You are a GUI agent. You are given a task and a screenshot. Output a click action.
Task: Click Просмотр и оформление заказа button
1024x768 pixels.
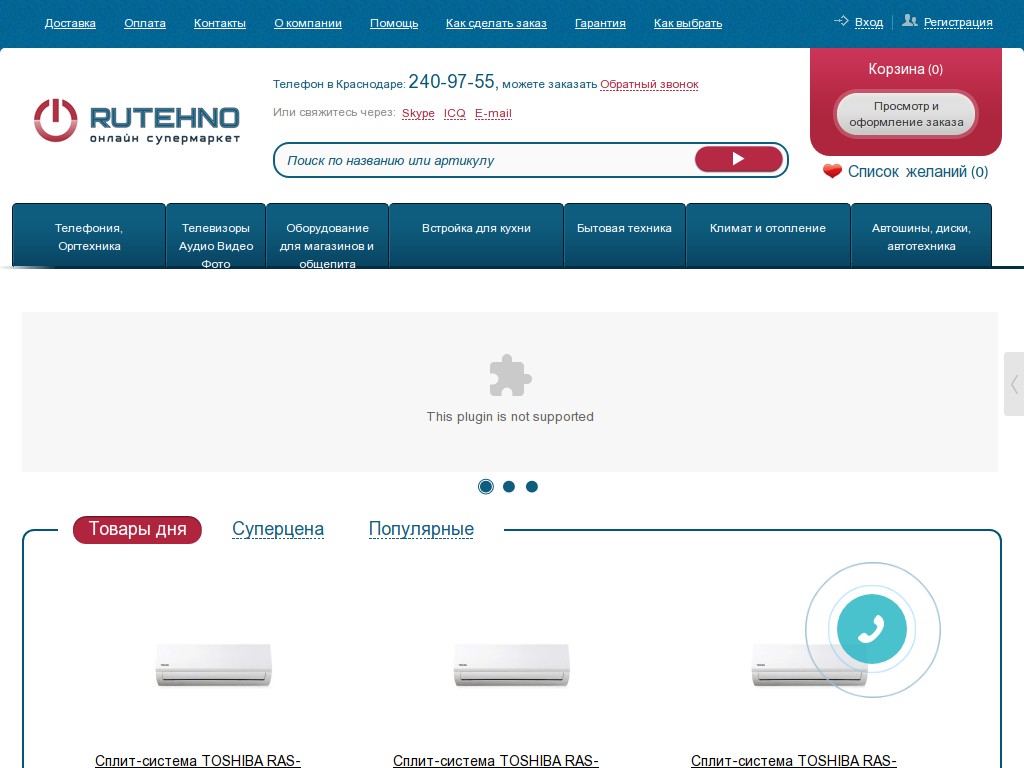(906, 114)
